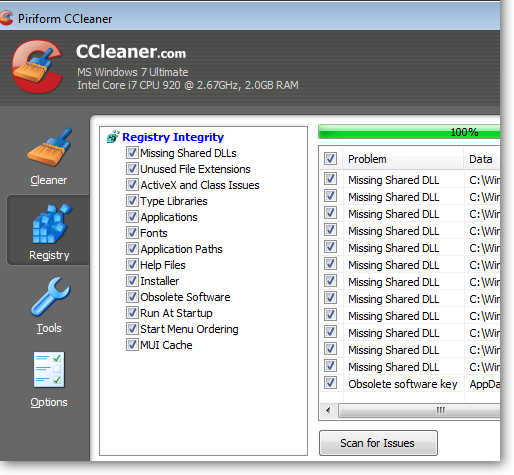Click the Tools sidebar label
The image size is (514, 475).
click(x=49, y=328)
